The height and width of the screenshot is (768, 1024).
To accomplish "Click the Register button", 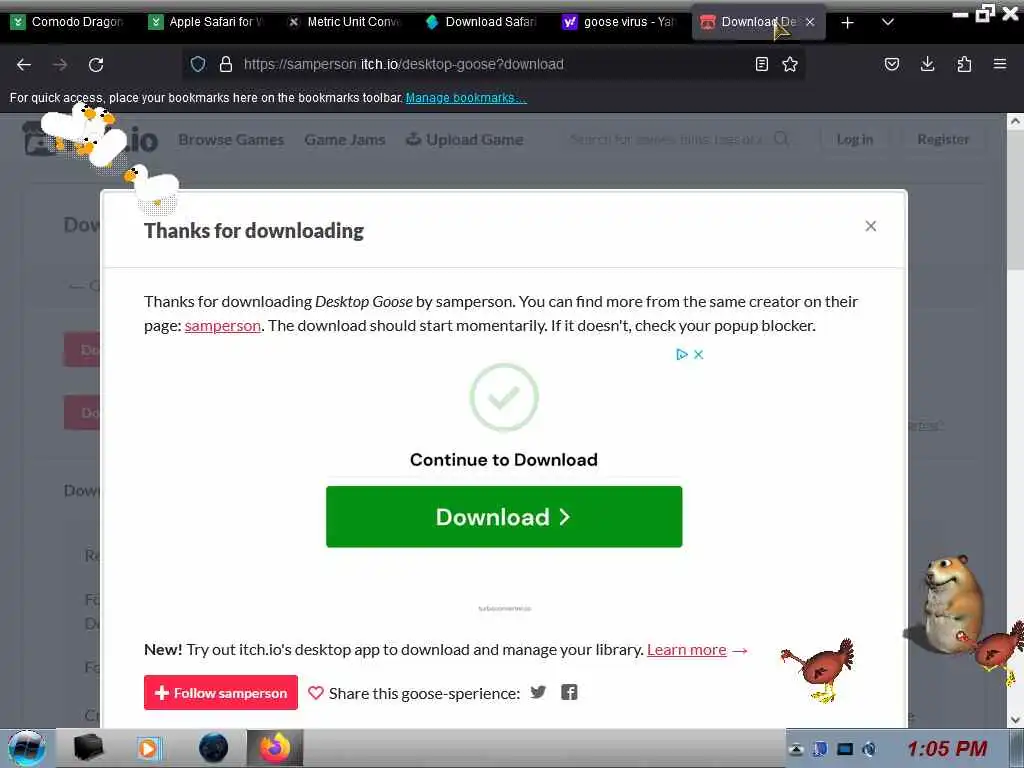I will [x=943, y=139].
